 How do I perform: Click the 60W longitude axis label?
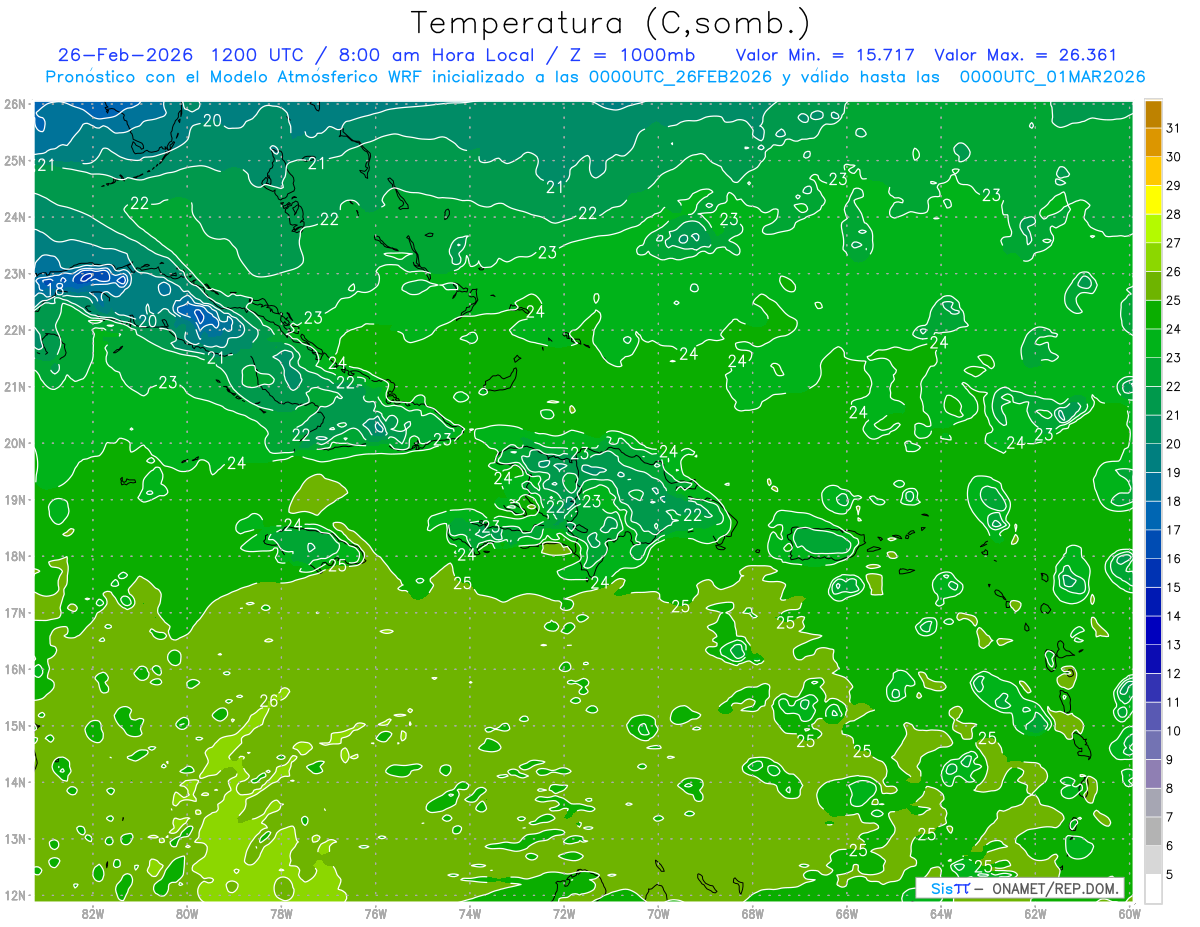(x=1129, y=913)
